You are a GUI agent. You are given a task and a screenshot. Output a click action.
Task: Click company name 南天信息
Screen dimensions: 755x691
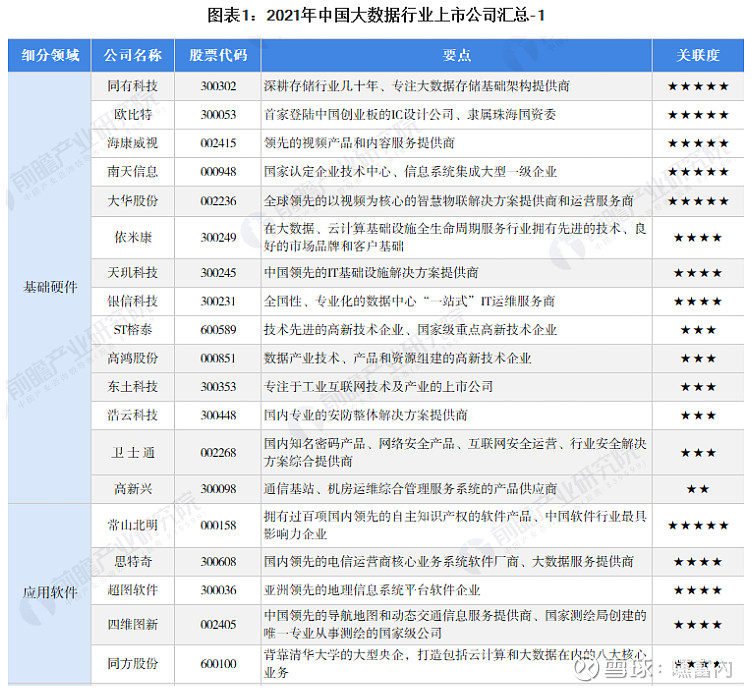coord(133,171)
